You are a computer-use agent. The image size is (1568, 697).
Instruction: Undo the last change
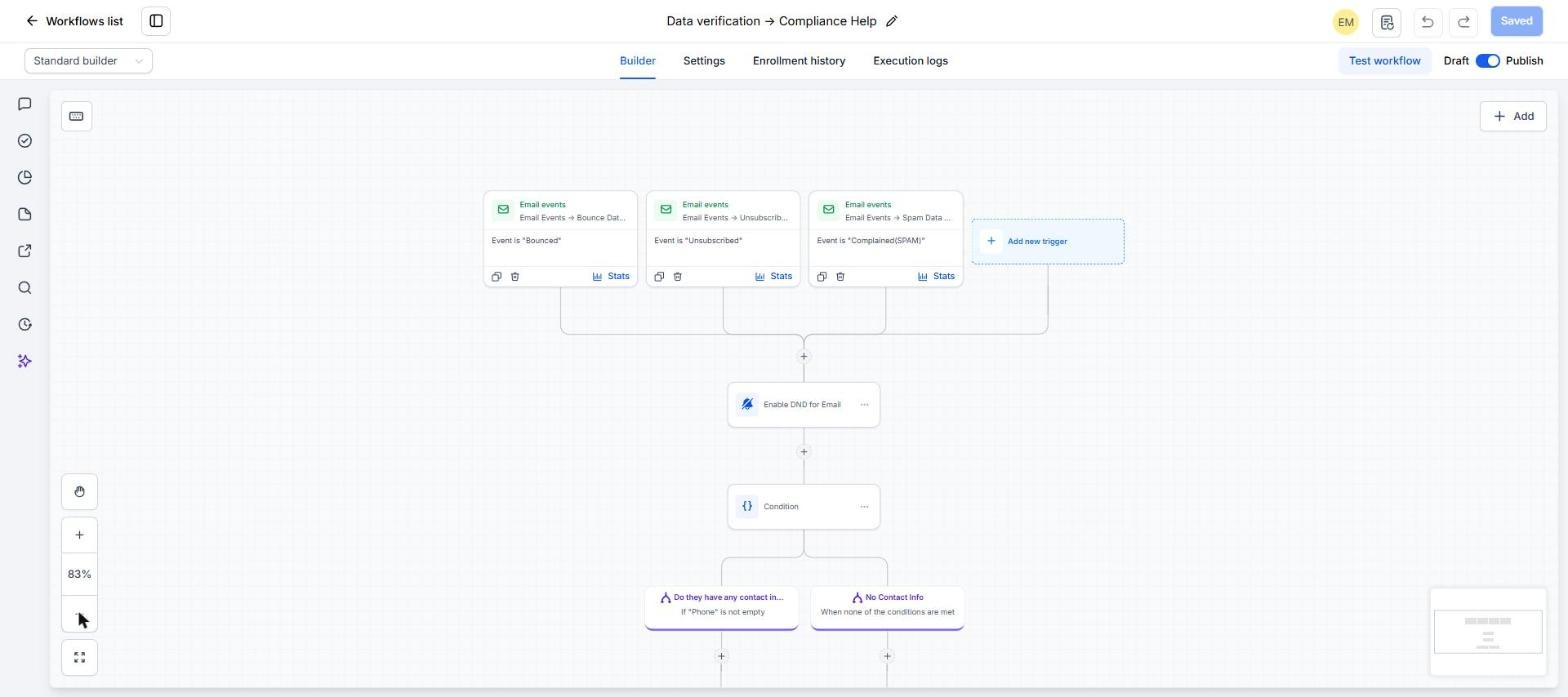tap(1427, 21)
